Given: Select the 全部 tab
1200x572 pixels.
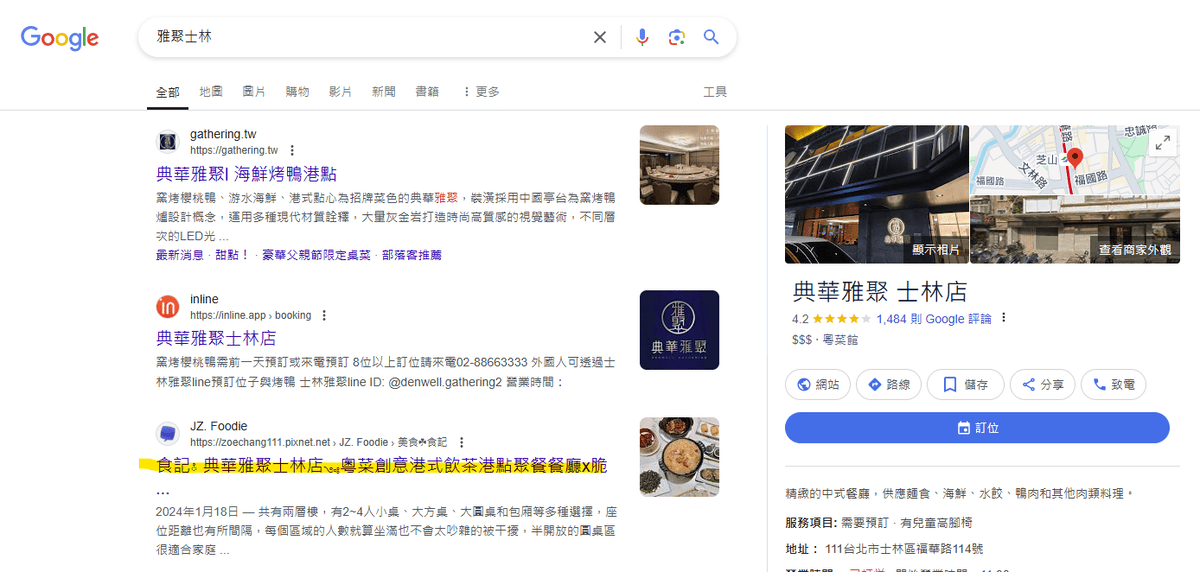Looking at the screenshot, I should (167, 92).
